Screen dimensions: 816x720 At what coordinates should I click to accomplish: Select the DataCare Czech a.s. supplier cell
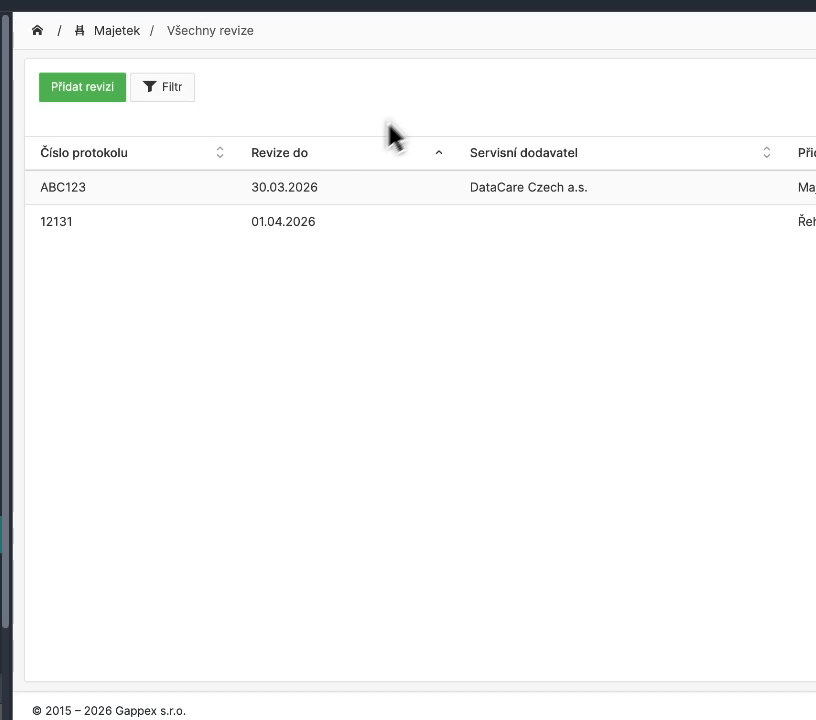tap(528, 187)
